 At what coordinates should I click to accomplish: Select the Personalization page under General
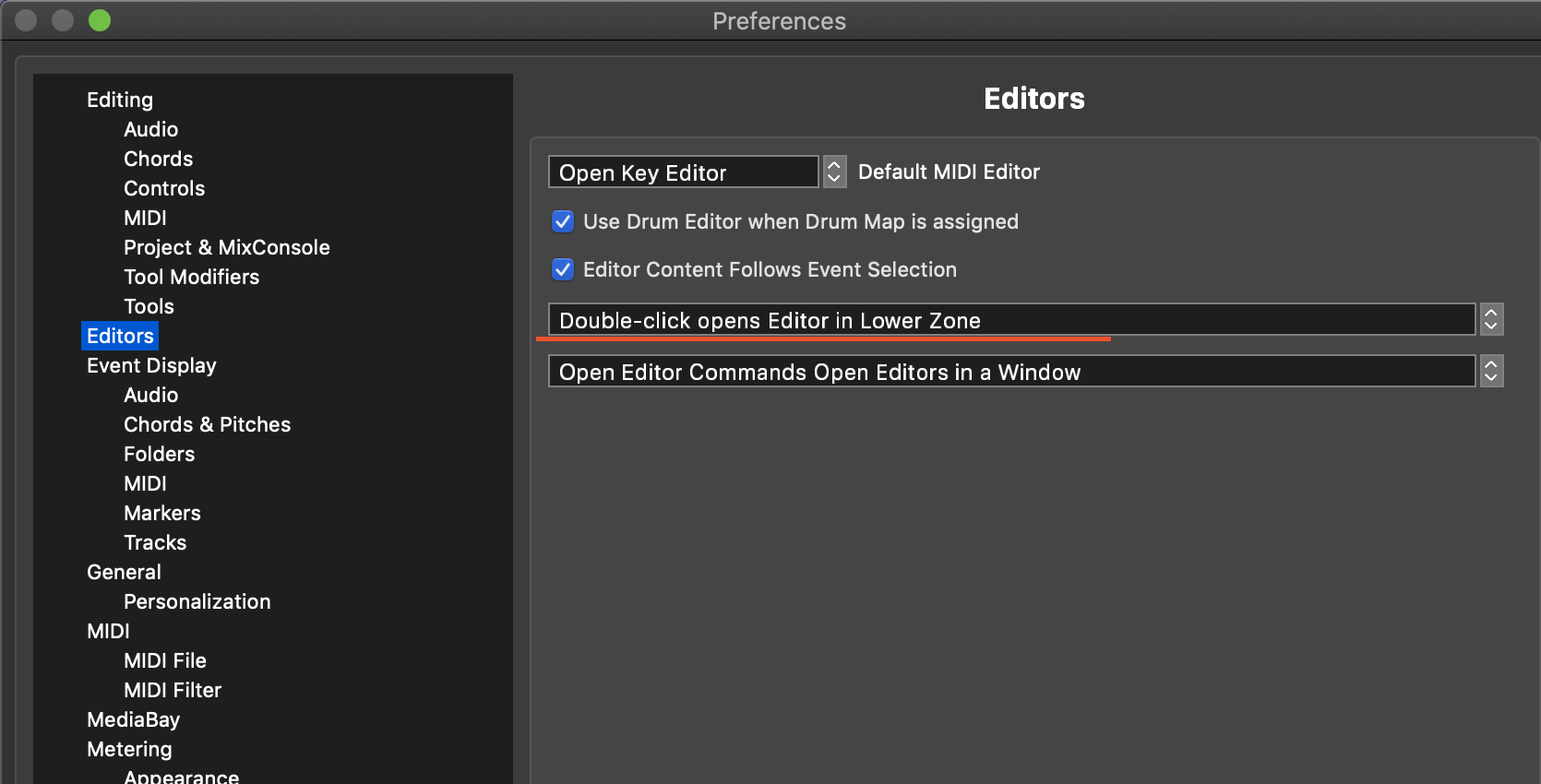click(197, 601)
